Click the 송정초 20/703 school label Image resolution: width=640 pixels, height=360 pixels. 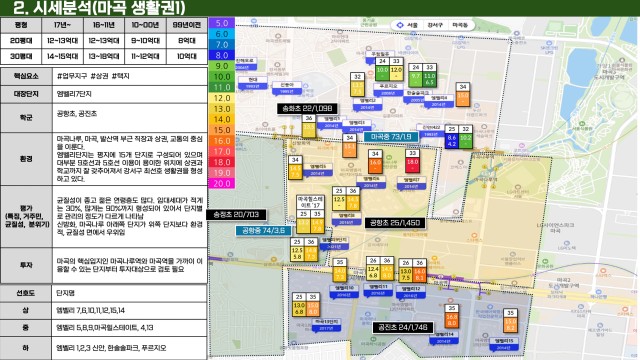[x=236, y=215]
